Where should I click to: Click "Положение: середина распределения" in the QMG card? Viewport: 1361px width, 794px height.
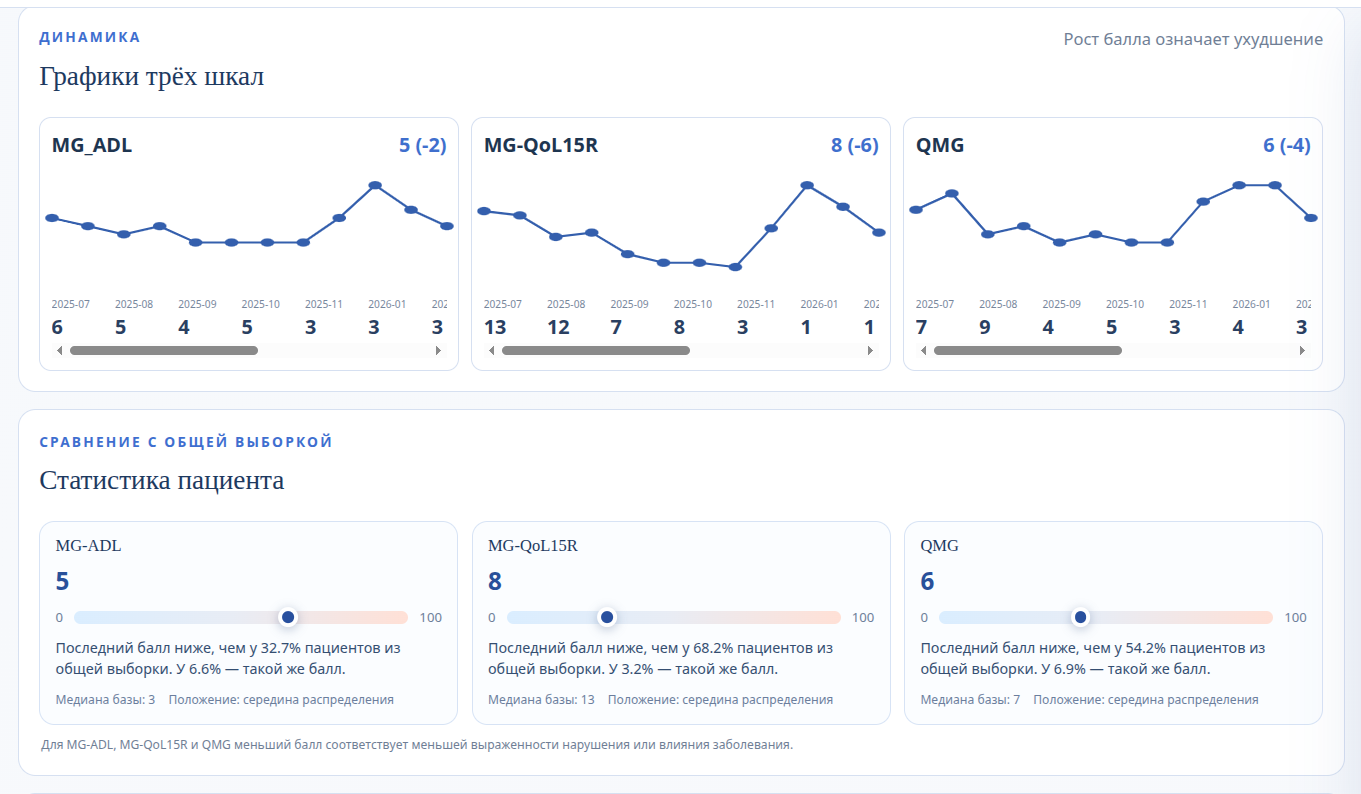click(1146, 700)
